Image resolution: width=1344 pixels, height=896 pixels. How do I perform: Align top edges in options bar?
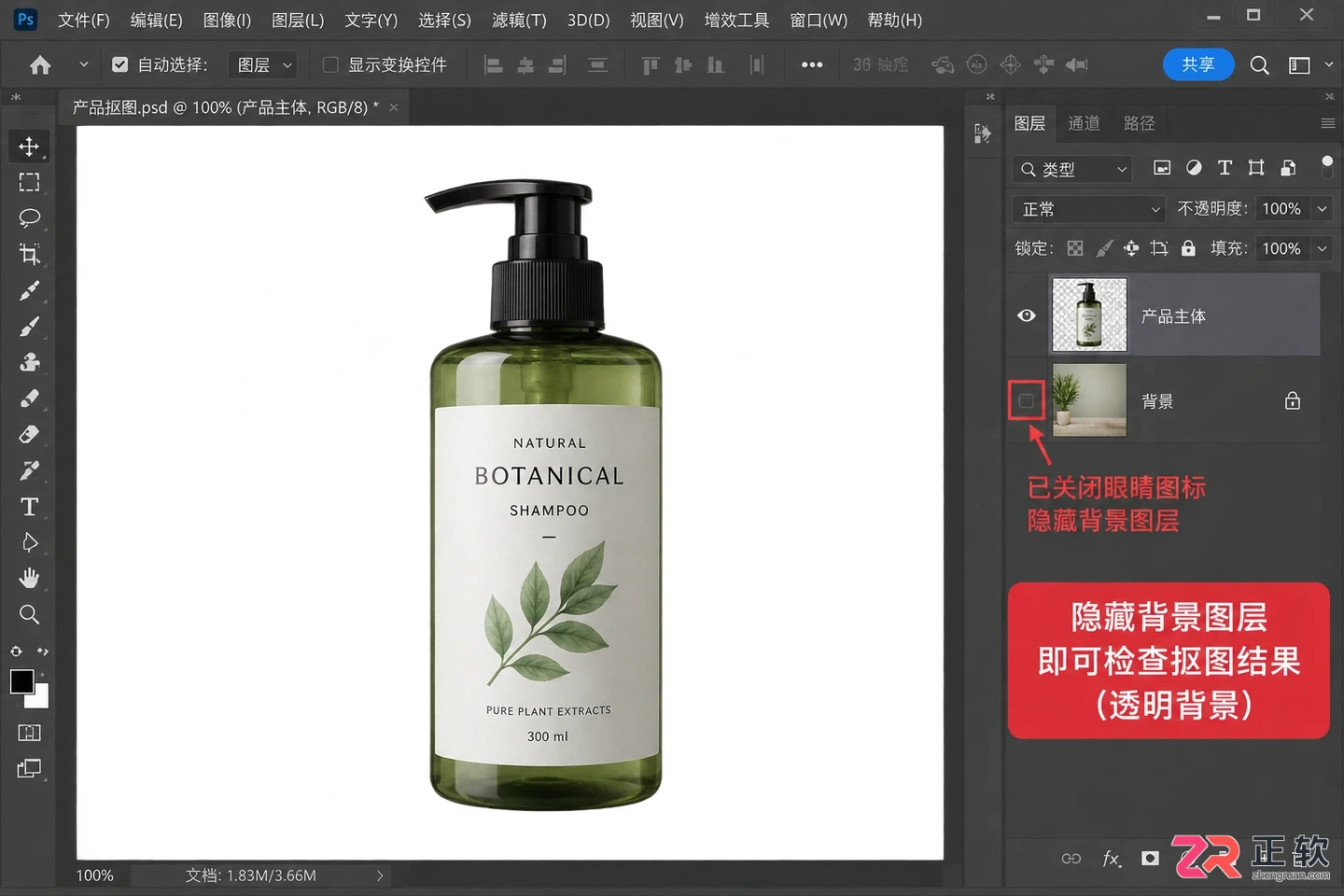tap(651, 64)
